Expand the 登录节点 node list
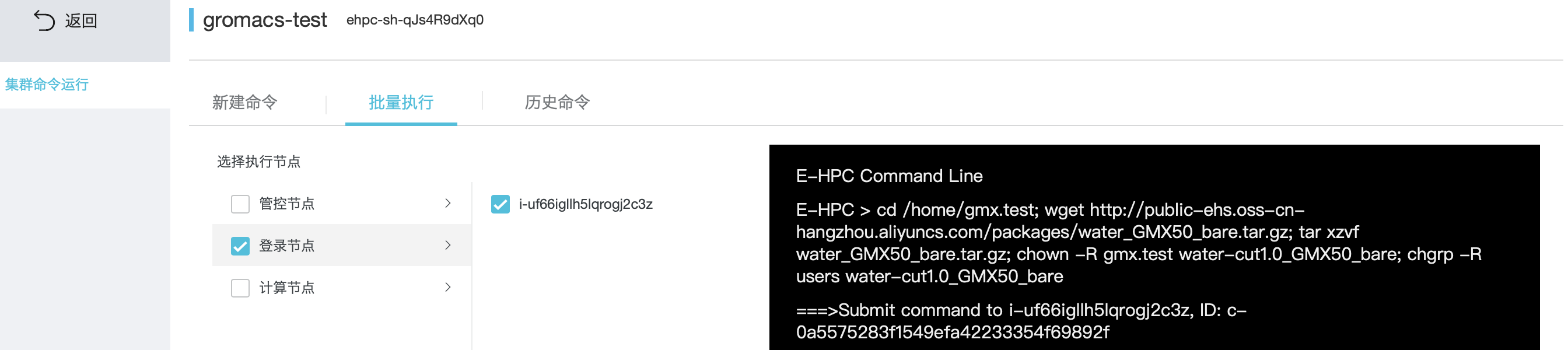This screenshot has width=1568, height=350. [x=449, y=246]
